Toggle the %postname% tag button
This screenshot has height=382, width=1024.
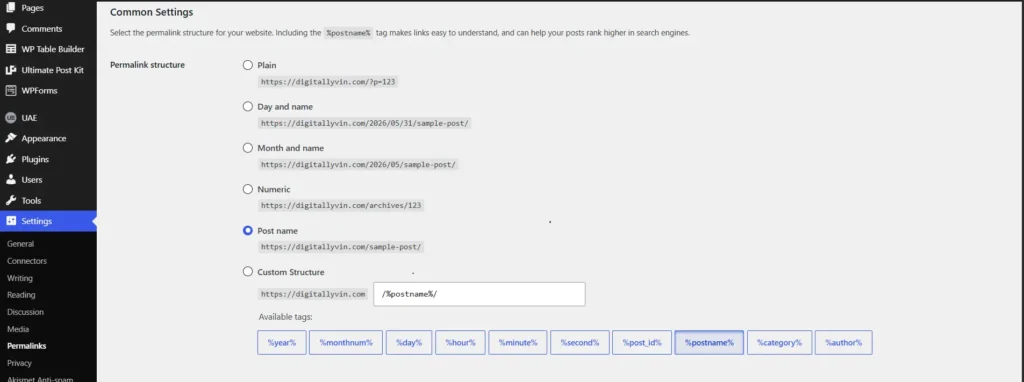pyautogui.click(x=709, y=342)
